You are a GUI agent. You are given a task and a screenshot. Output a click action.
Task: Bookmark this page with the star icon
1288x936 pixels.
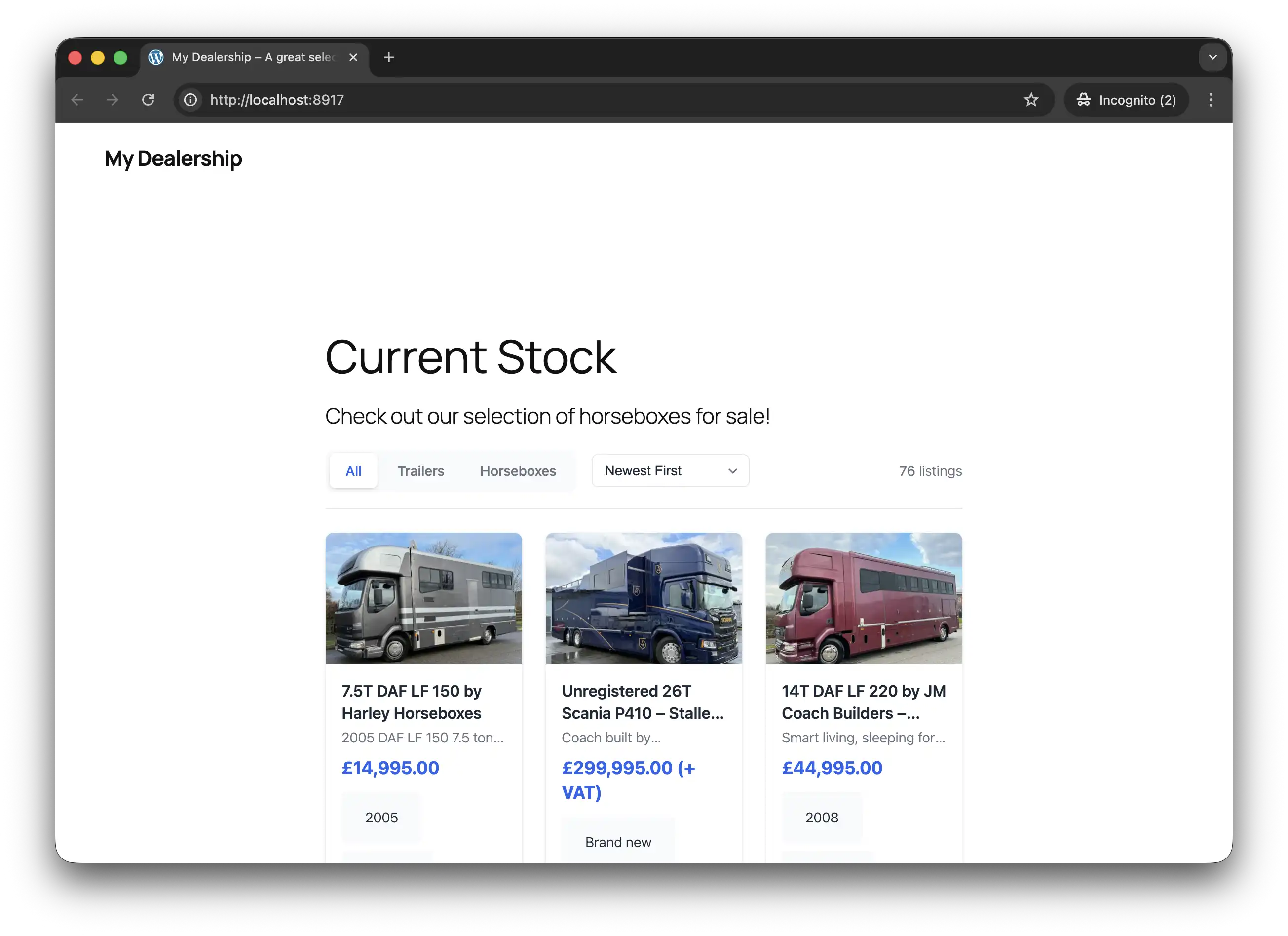[1031, 99]
